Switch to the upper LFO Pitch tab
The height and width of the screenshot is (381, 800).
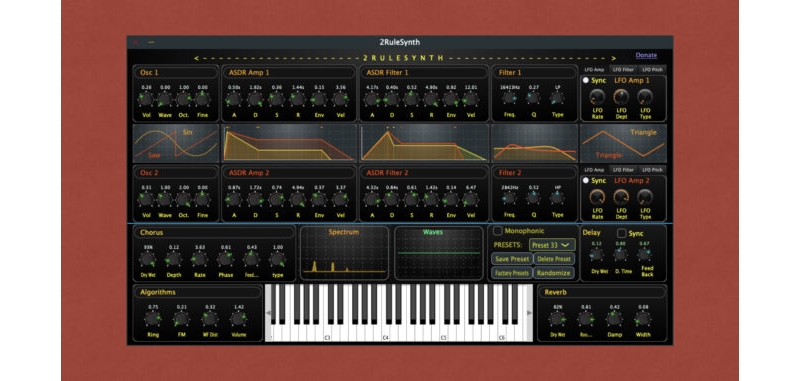[x=652, y=69]
